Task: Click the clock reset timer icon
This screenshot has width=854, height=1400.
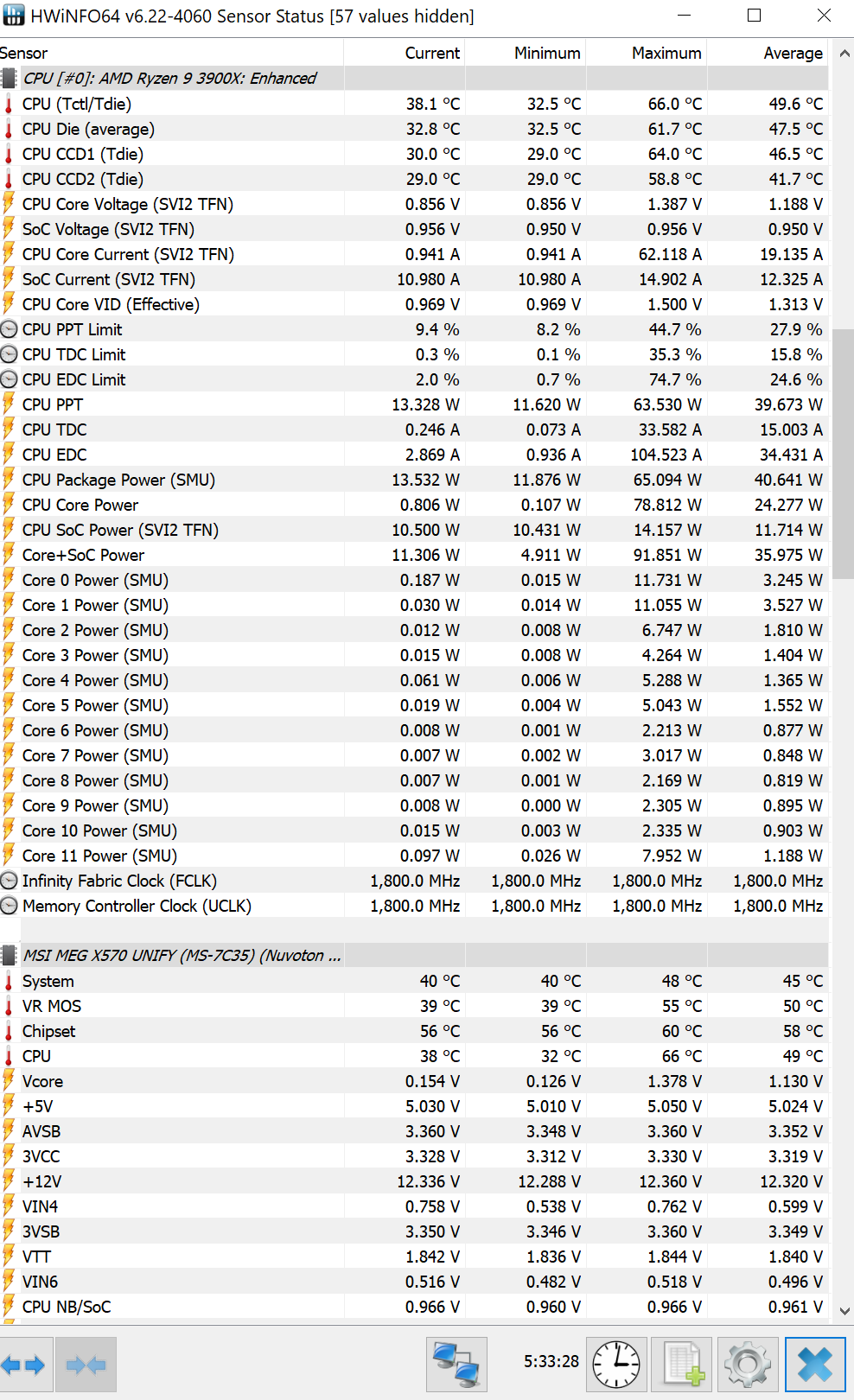Action: (615, 1365)
